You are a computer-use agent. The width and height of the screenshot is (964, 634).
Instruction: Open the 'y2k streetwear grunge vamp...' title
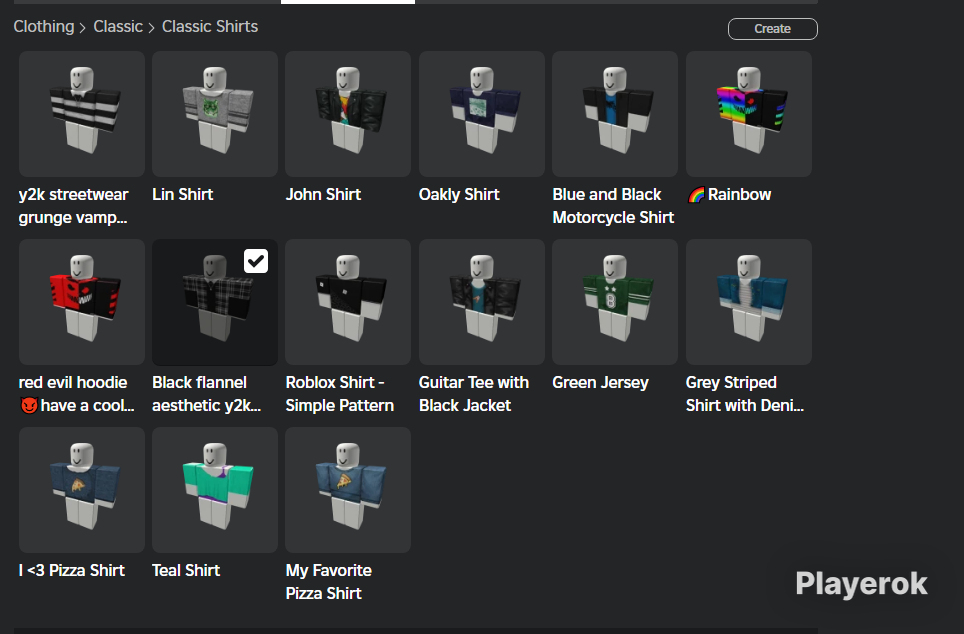click(x=73, y=206)
